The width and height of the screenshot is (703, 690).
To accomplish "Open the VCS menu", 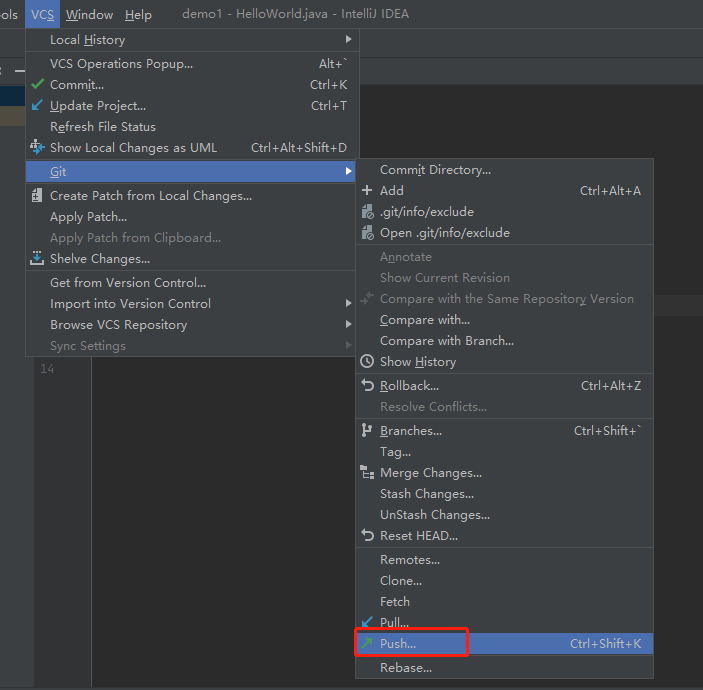I will [x=42, y=14].
